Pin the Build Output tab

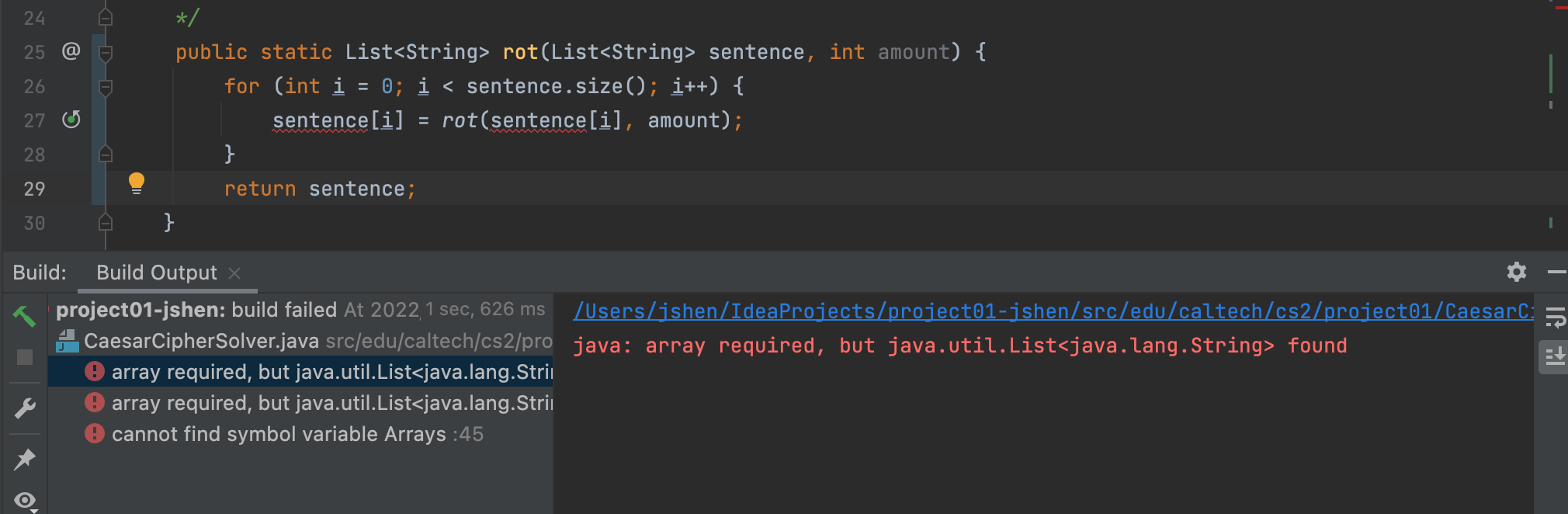tap(25, 459)
